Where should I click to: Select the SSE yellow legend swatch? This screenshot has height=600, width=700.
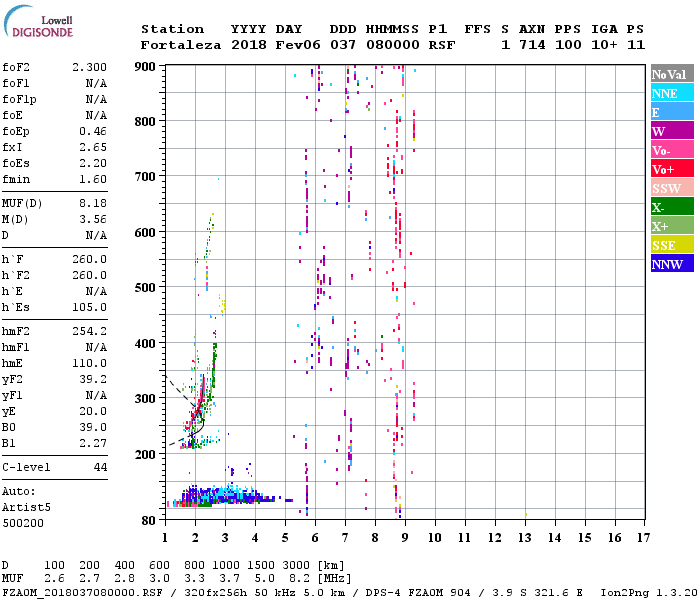[672, 245]
